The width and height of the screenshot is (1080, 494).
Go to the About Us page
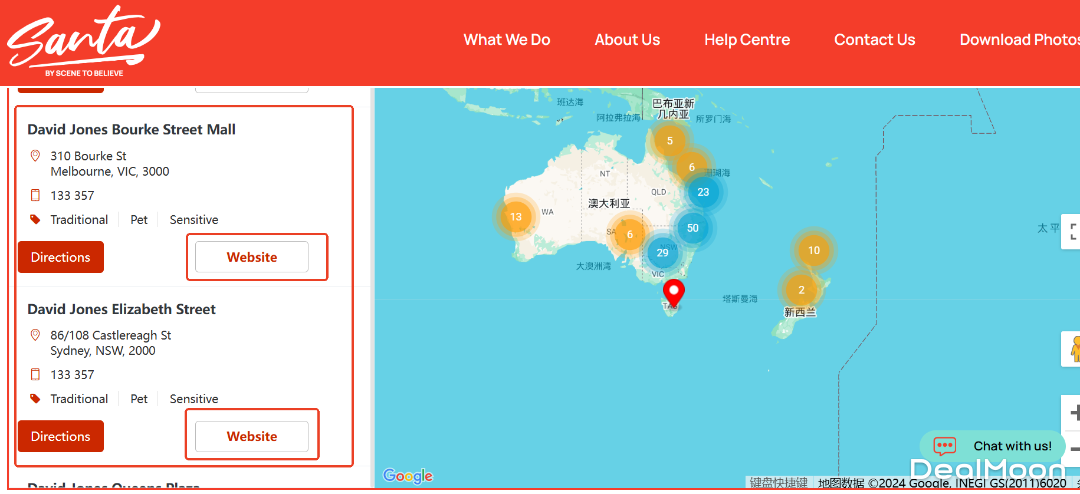627,40
